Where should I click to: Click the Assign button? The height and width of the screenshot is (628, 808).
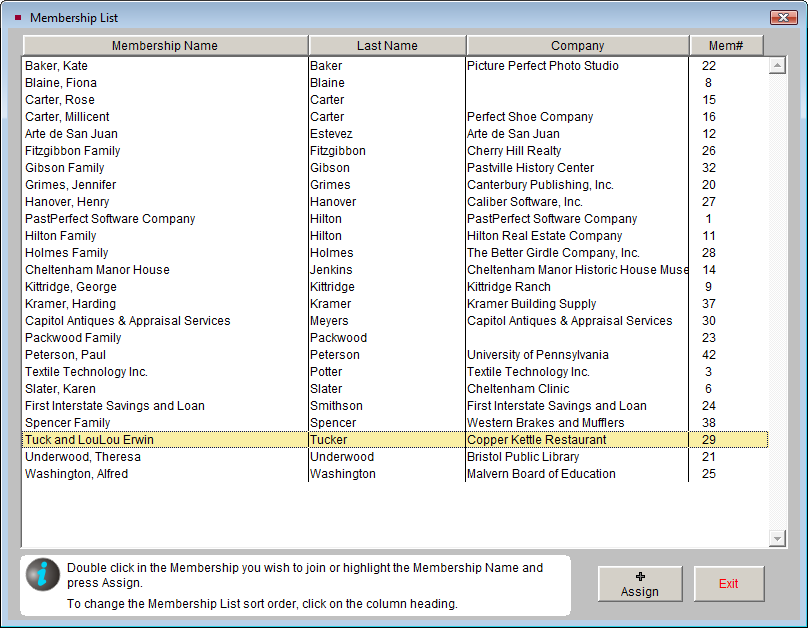coord(640,584)
